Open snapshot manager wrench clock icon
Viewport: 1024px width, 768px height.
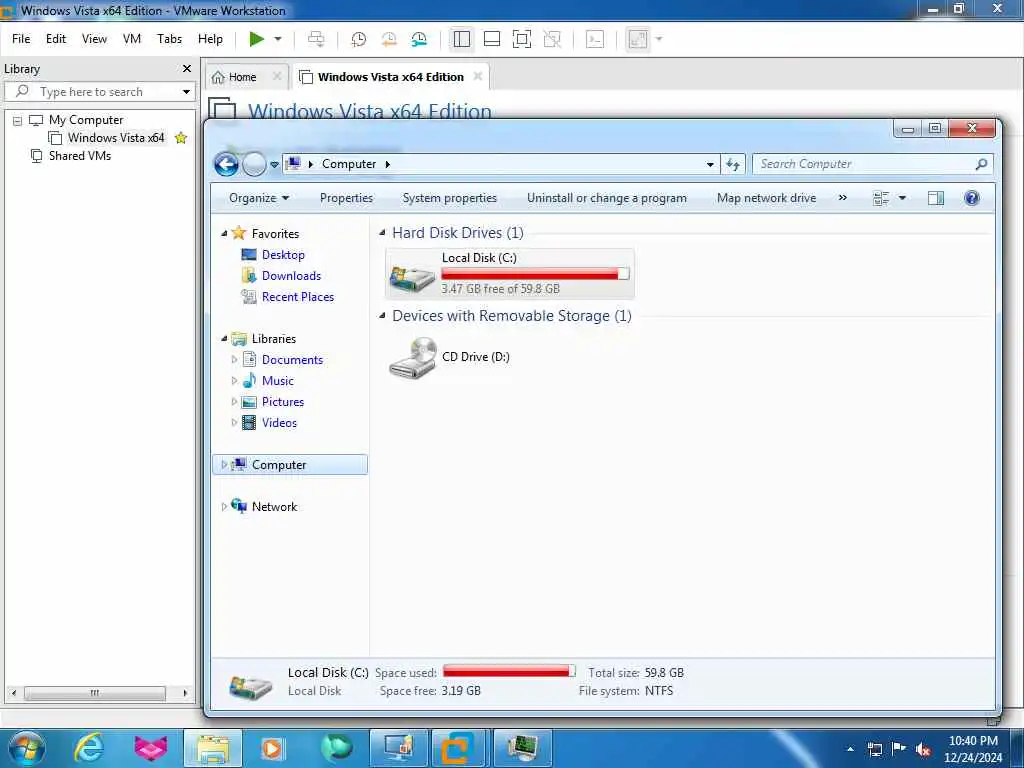419,39
